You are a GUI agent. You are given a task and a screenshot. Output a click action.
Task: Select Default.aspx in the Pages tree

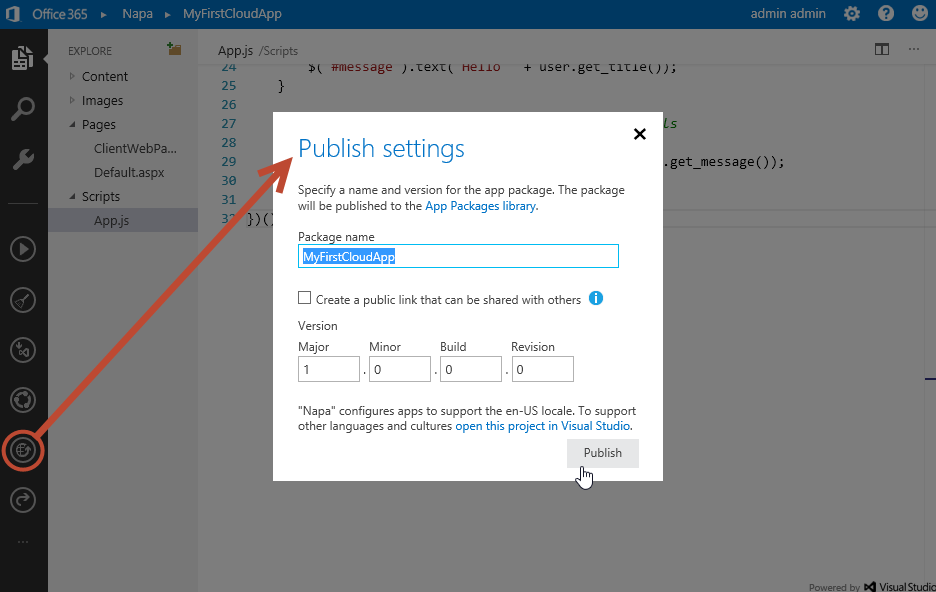(128, 172)
